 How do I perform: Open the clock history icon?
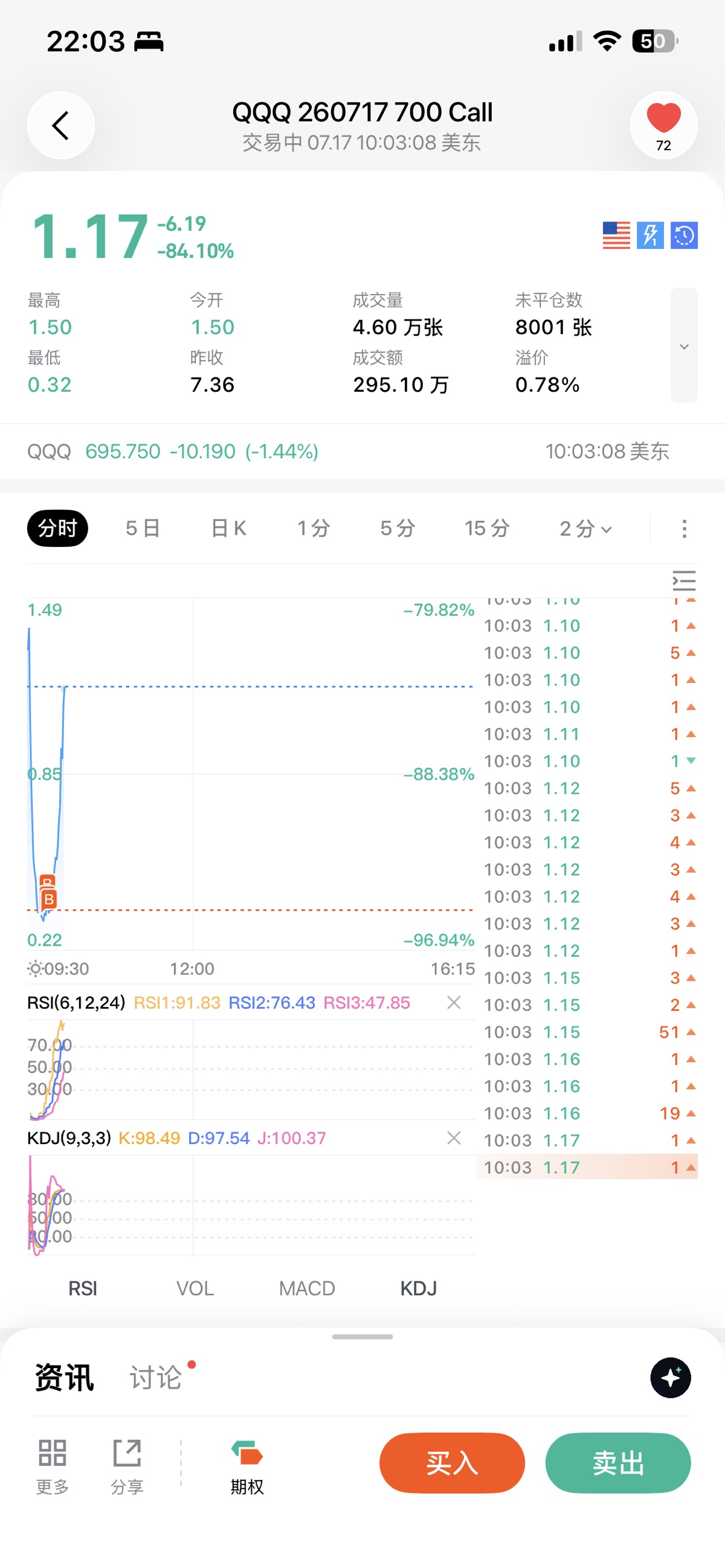pos(684,235)
